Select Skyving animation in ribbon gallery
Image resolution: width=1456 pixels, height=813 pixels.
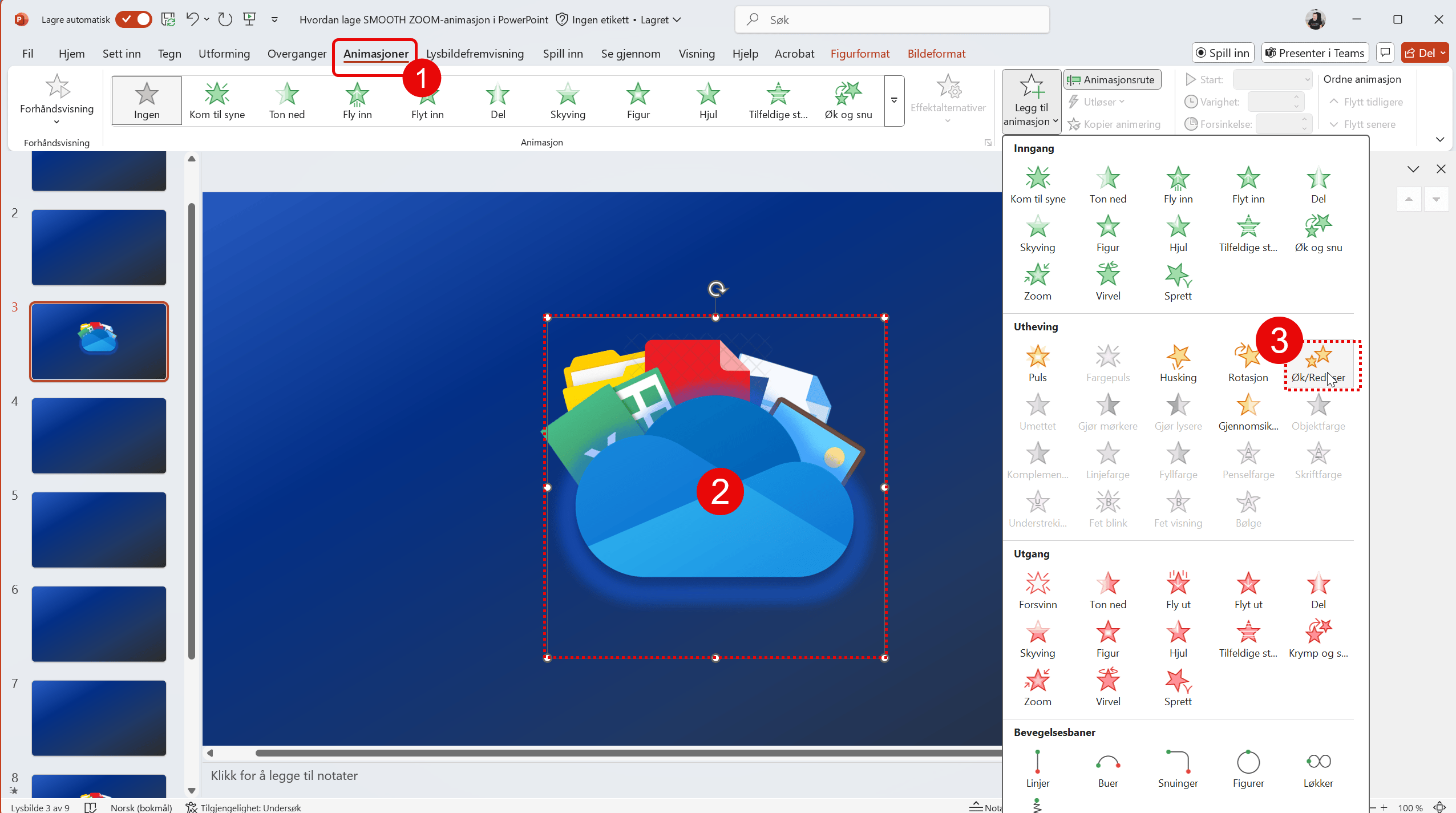(568, 100)
